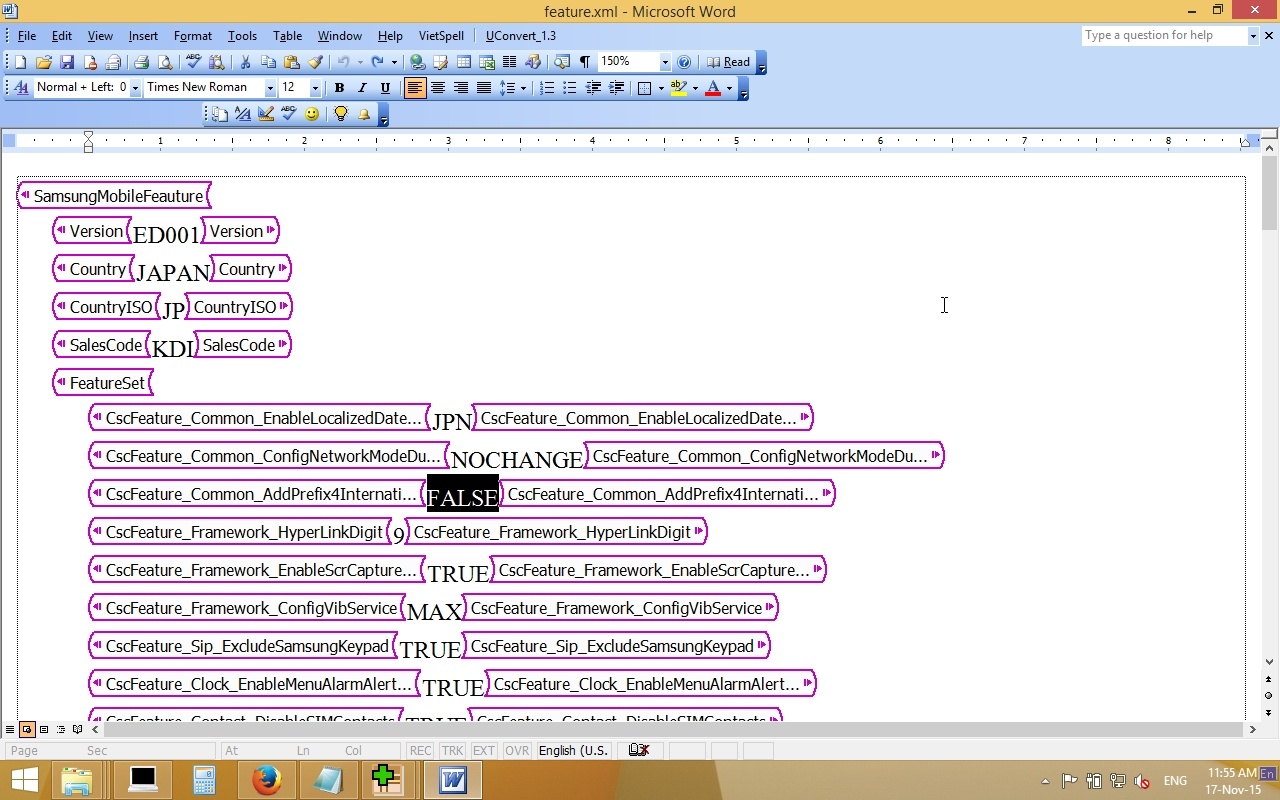
Task: Toggle OVR overtype mode in status bar
Action: [x=517, y=751]
